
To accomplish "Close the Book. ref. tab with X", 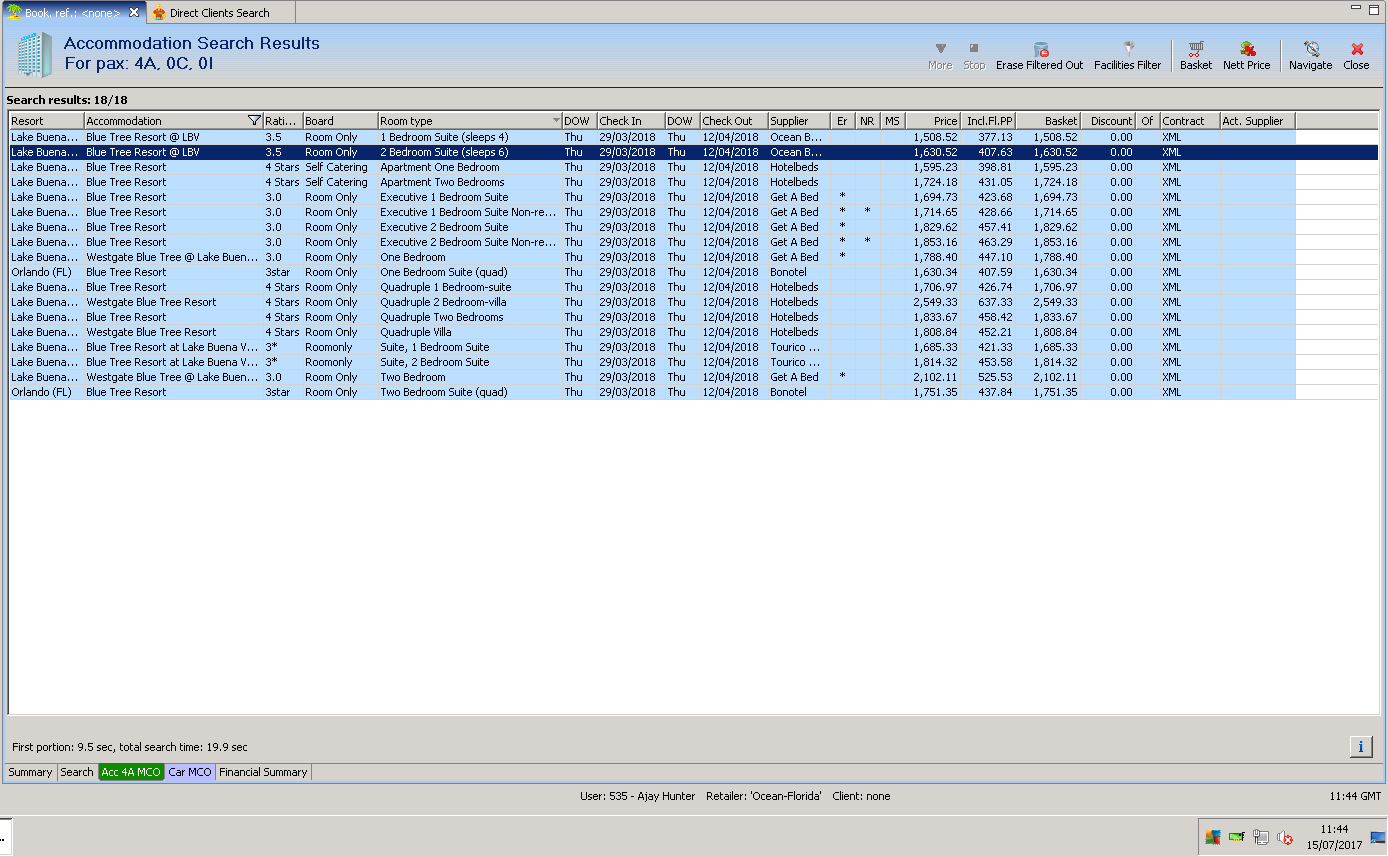I will (134, 12).
